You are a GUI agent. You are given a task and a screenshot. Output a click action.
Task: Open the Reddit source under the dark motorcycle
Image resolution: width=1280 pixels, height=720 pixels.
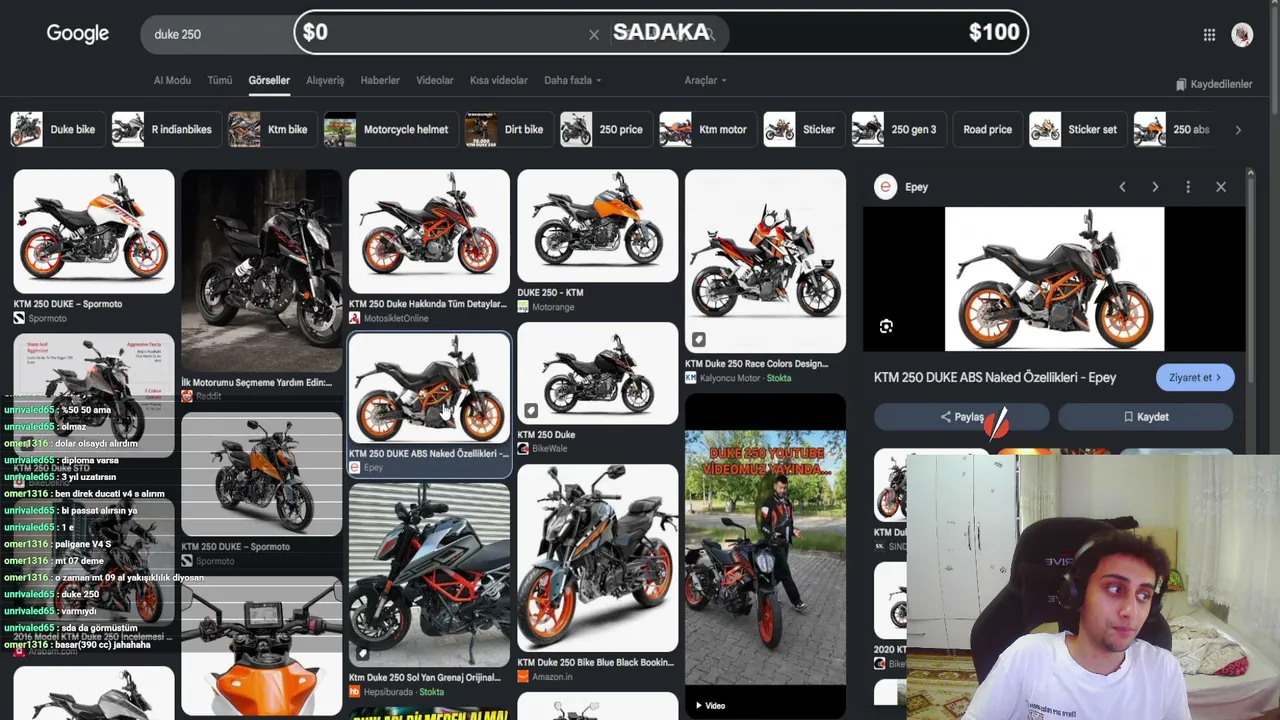coord(208,396)
